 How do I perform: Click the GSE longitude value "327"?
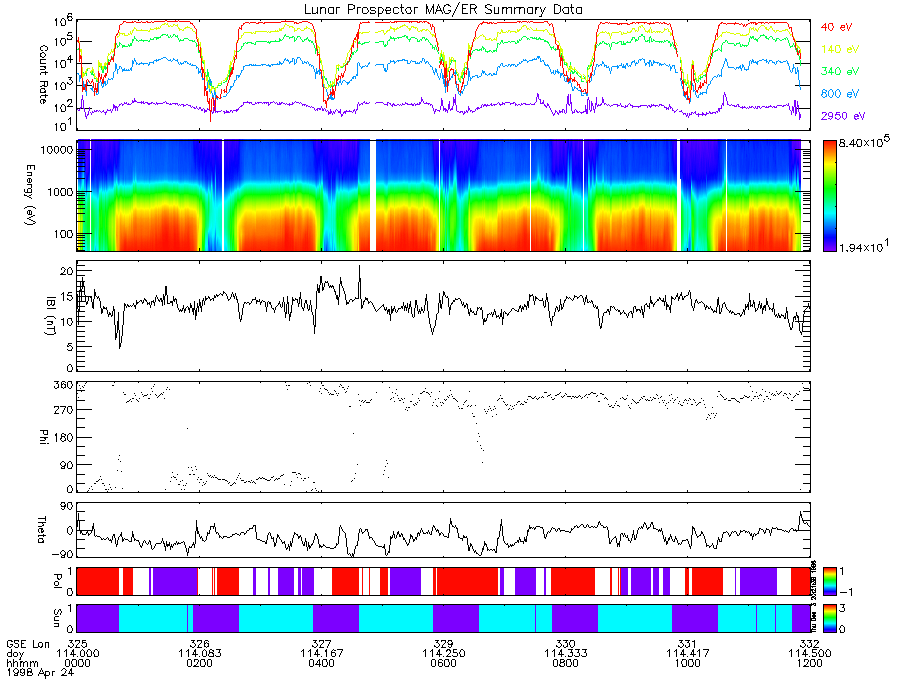(321, 644)
